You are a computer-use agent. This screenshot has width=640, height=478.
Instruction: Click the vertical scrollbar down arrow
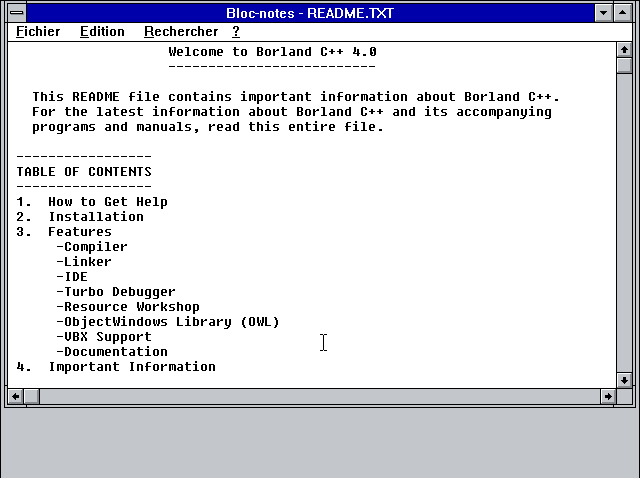[x=624, y=380]
